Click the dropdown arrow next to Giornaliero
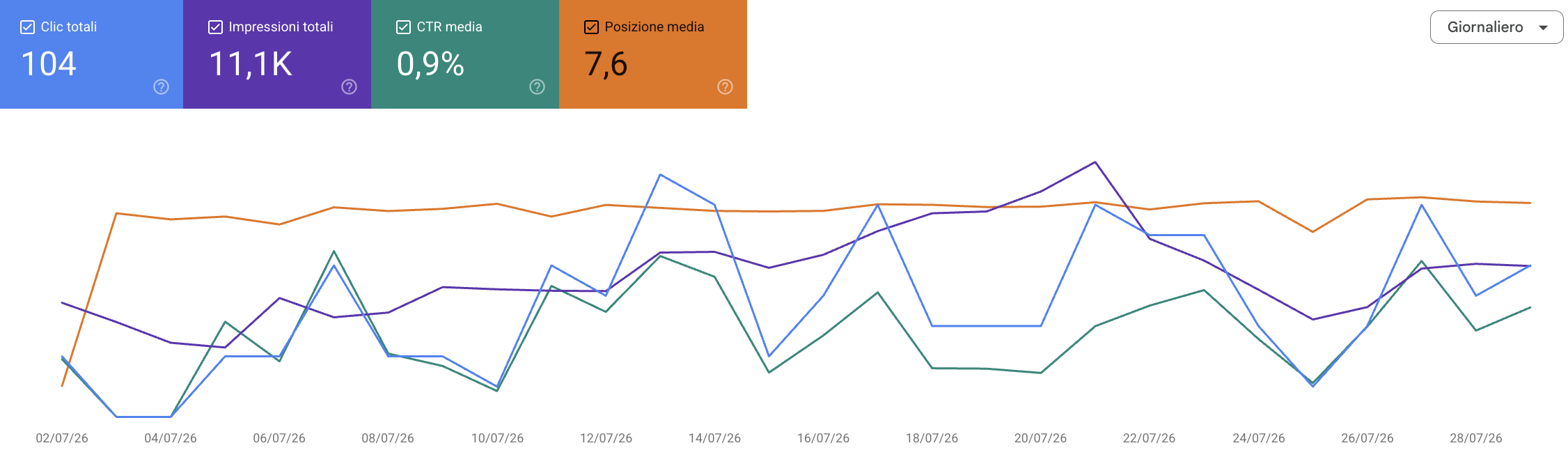 click(x=1543, y=28)
